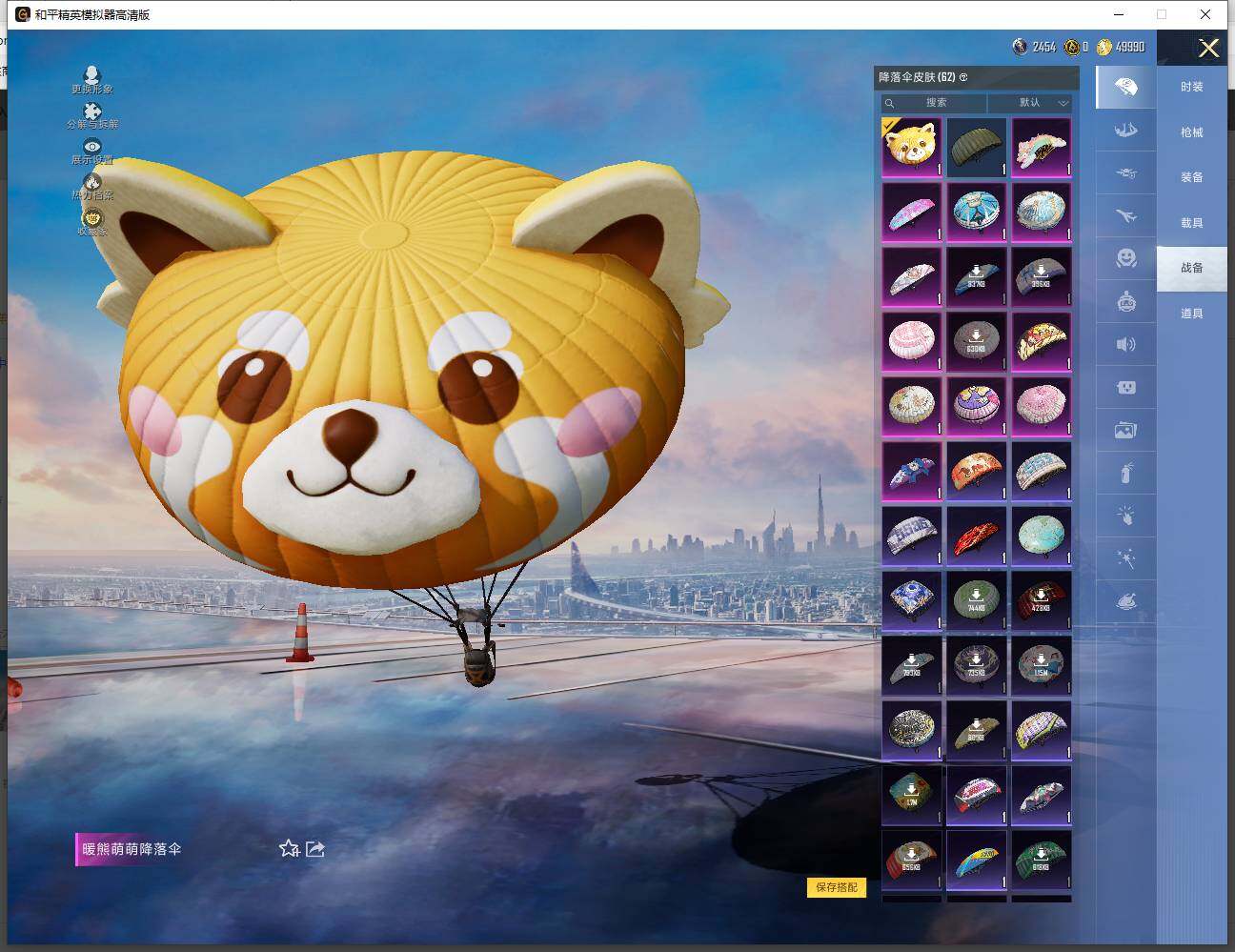
Task: Click help icon next to 降落伞皮肤 (62)
Action: pyautogui.click(x=963, y=77)
